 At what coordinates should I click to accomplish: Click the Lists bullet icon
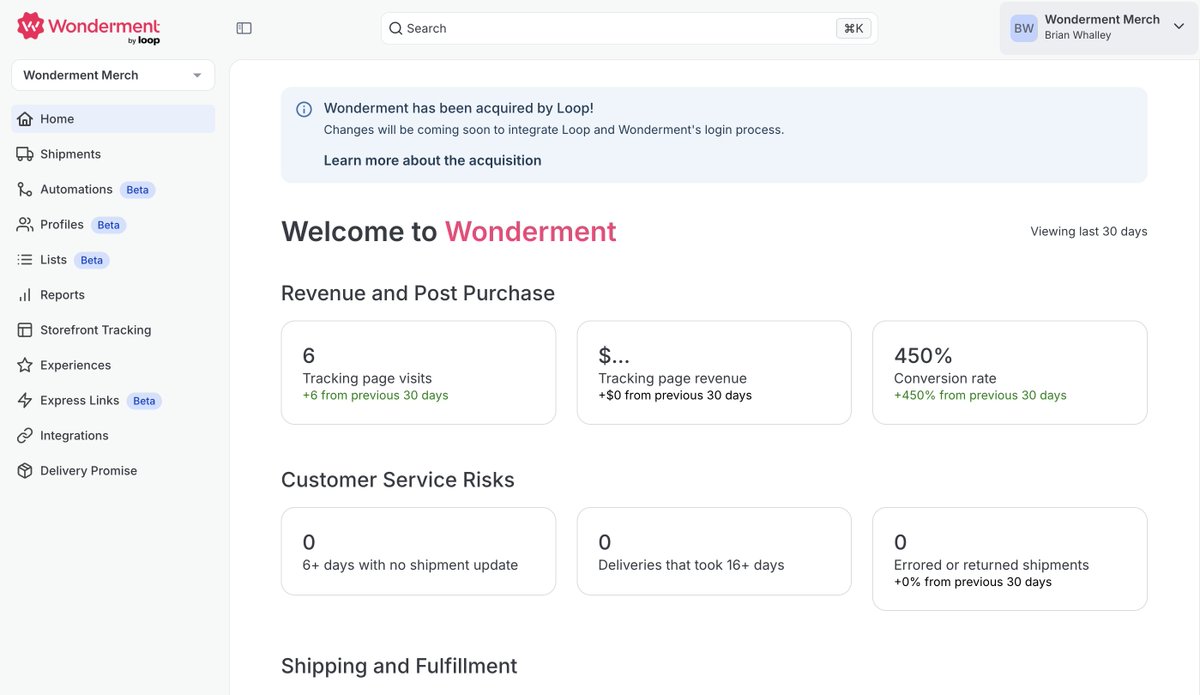[25, 259]
